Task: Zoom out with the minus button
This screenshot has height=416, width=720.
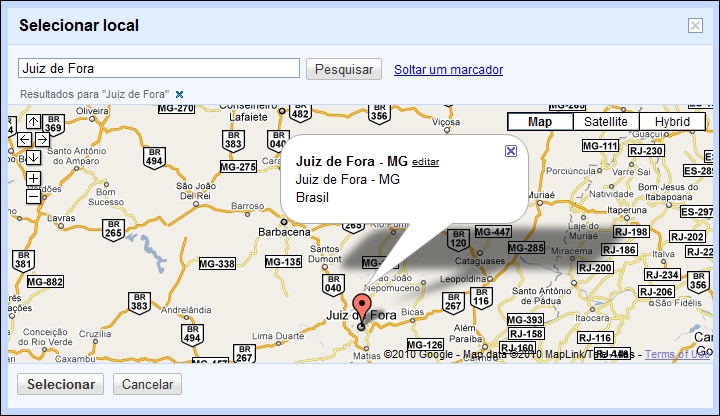Action: [x=33, y=197]
